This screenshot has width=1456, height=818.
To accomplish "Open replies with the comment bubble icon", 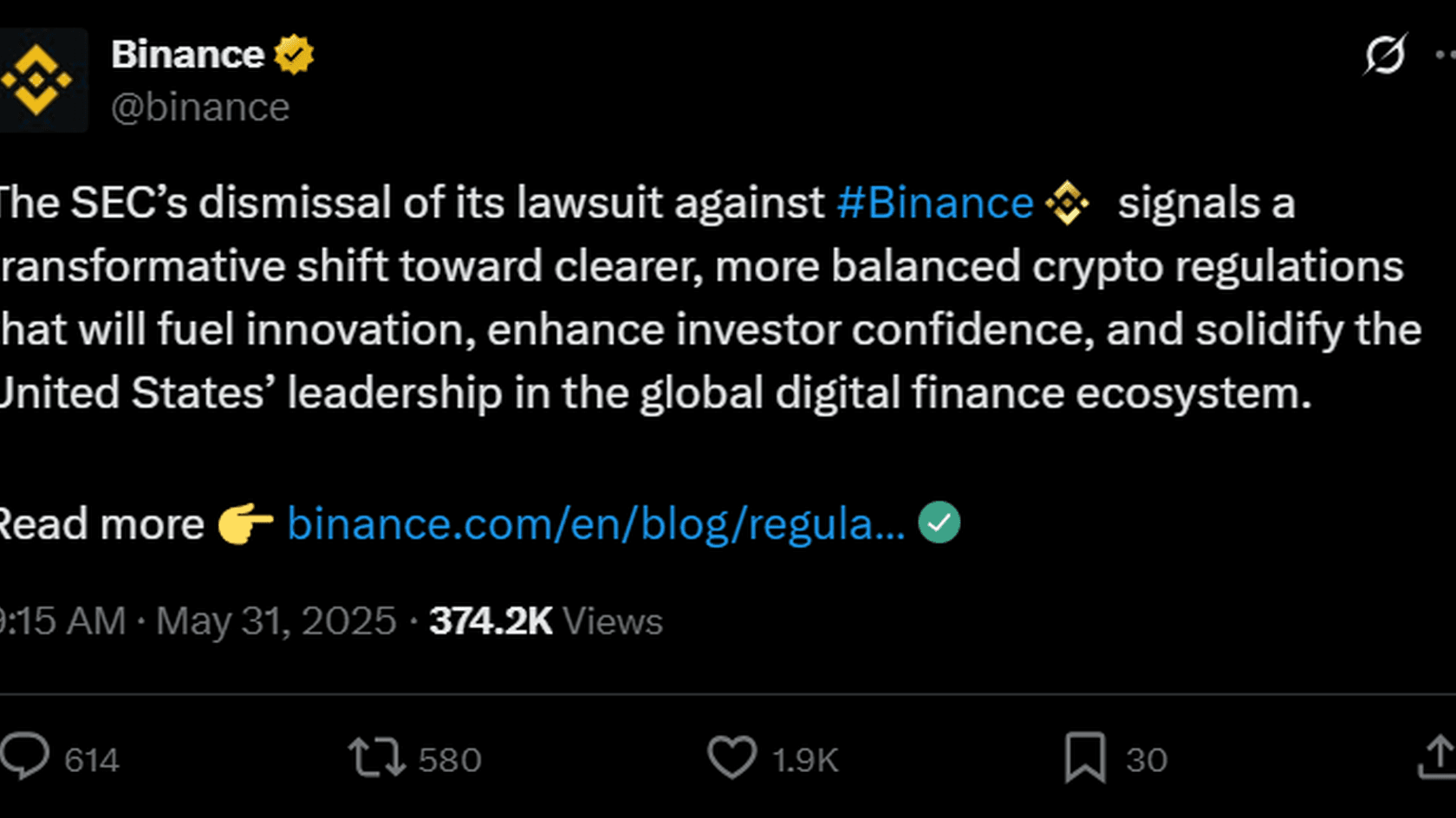I will point(23,758).
